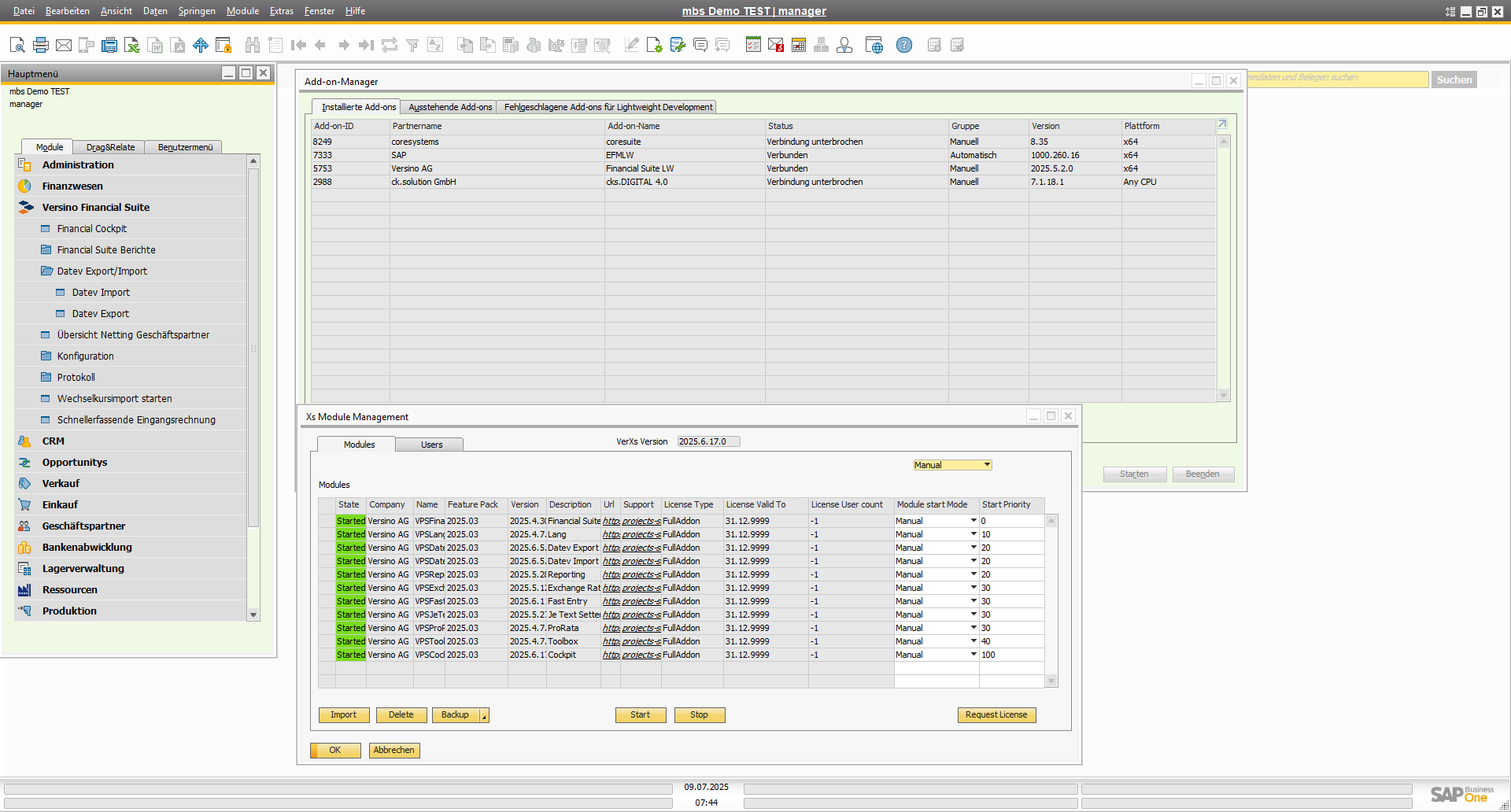Click Abbrechen in Xs Module Management
1511x812 pixels.
pyautogui.click(x=394, y=751)
